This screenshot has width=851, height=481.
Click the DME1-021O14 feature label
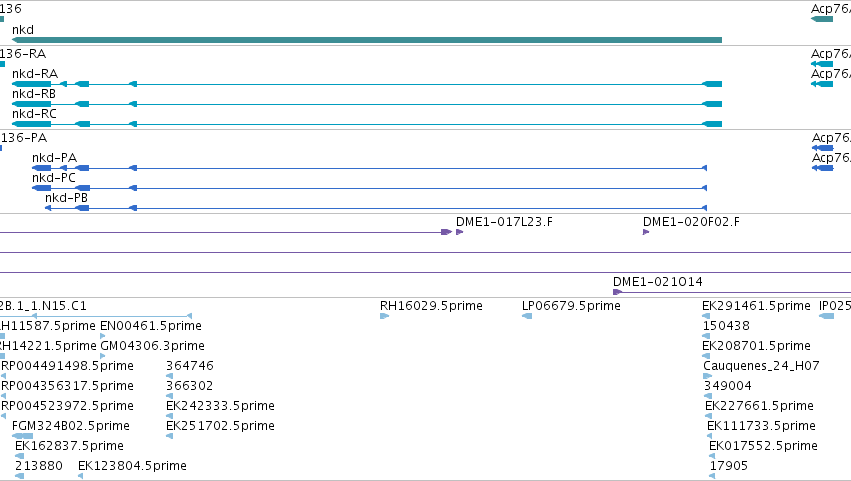[658, 282]
